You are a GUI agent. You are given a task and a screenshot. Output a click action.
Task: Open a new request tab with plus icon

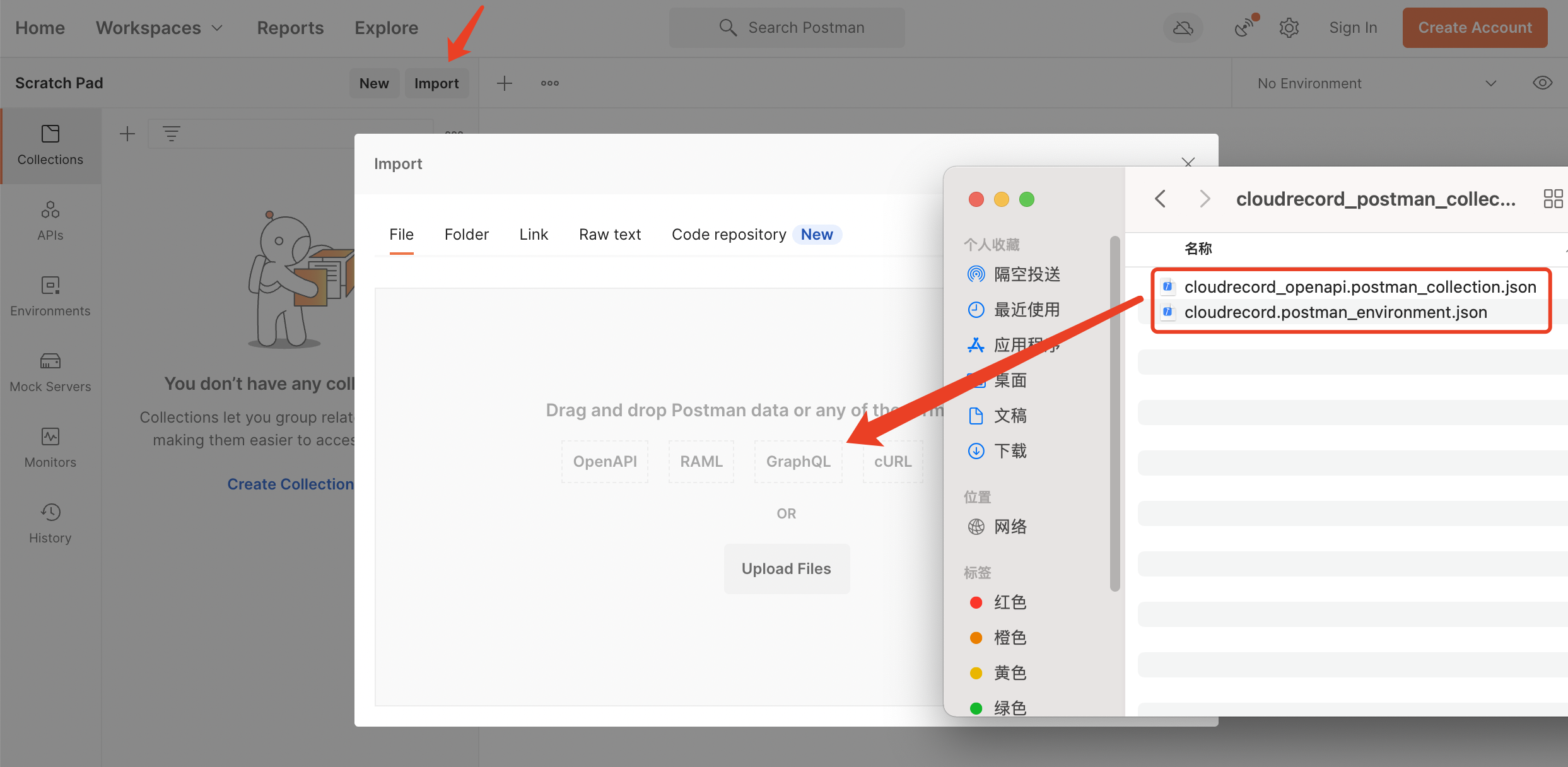point(505,83)
